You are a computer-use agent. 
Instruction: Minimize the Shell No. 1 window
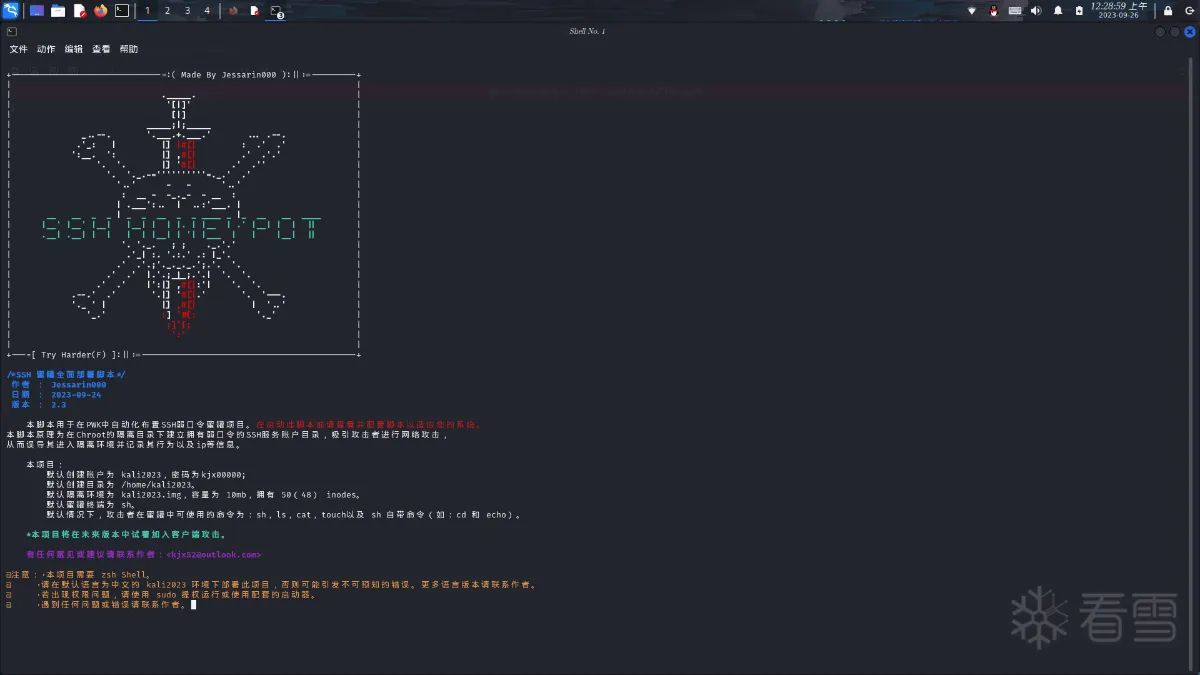[1160, 31]
